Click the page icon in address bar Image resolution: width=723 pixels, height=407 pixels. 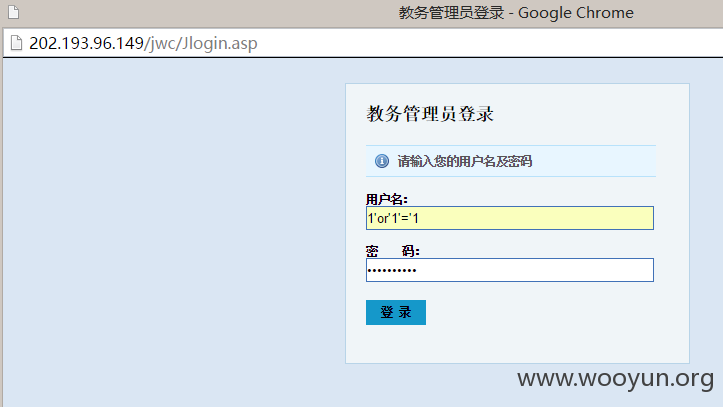coord(16,43)
